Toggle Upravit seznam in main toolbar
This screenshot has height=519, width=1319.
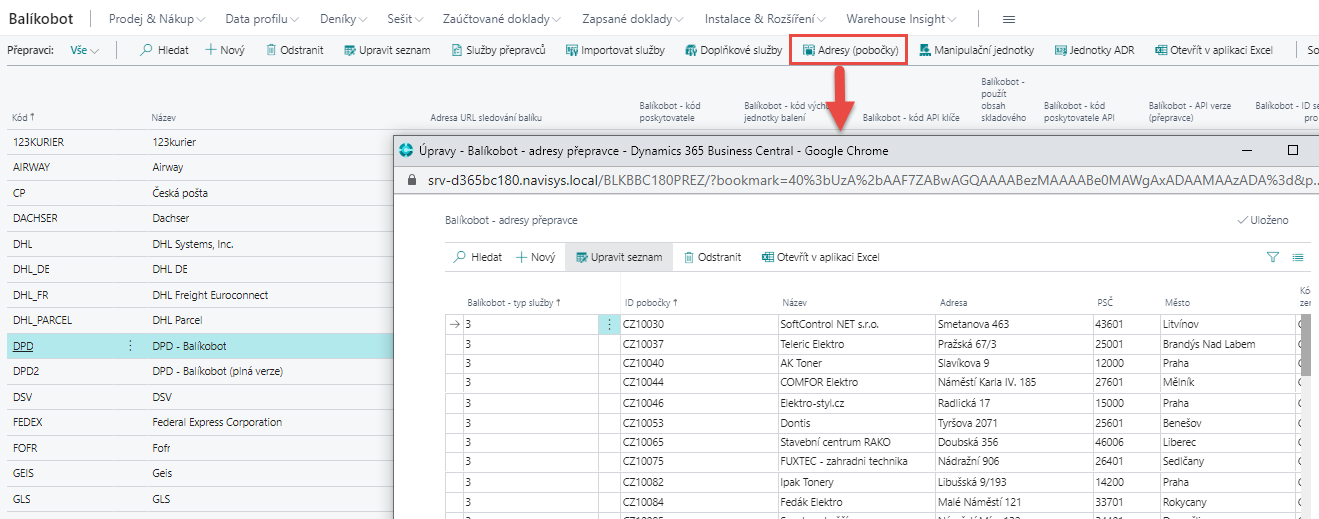click(387, 50)
